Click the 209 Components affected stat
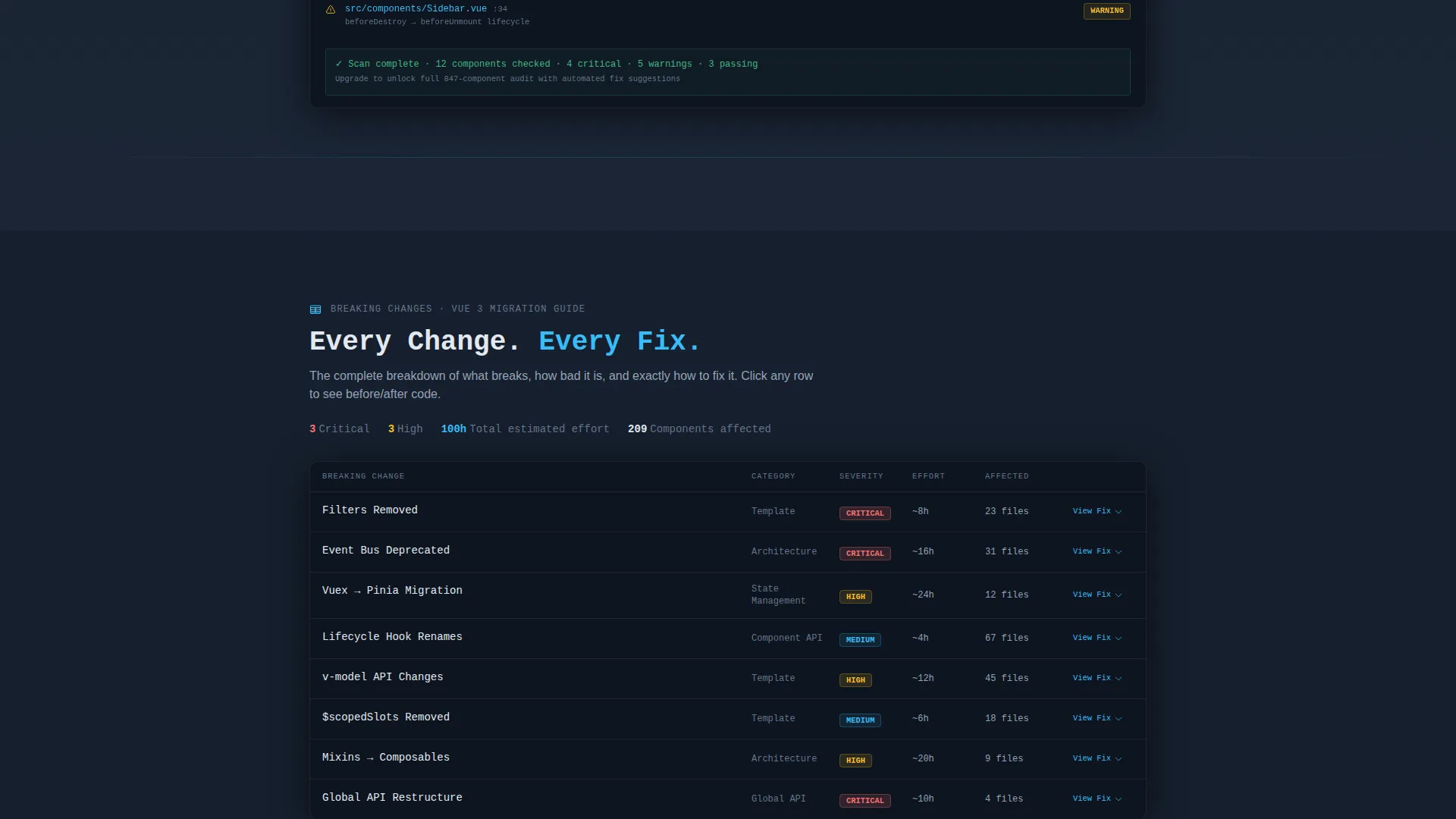1456x819 pixels. click(x=699, y=429)
